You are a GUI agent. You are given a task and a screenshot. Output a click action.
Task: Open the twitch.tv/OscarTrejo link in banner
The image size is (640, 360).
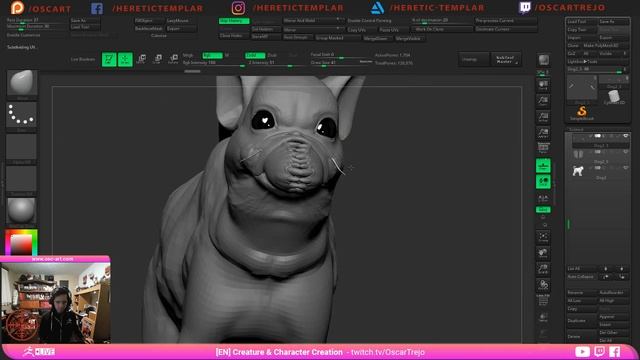388,352
